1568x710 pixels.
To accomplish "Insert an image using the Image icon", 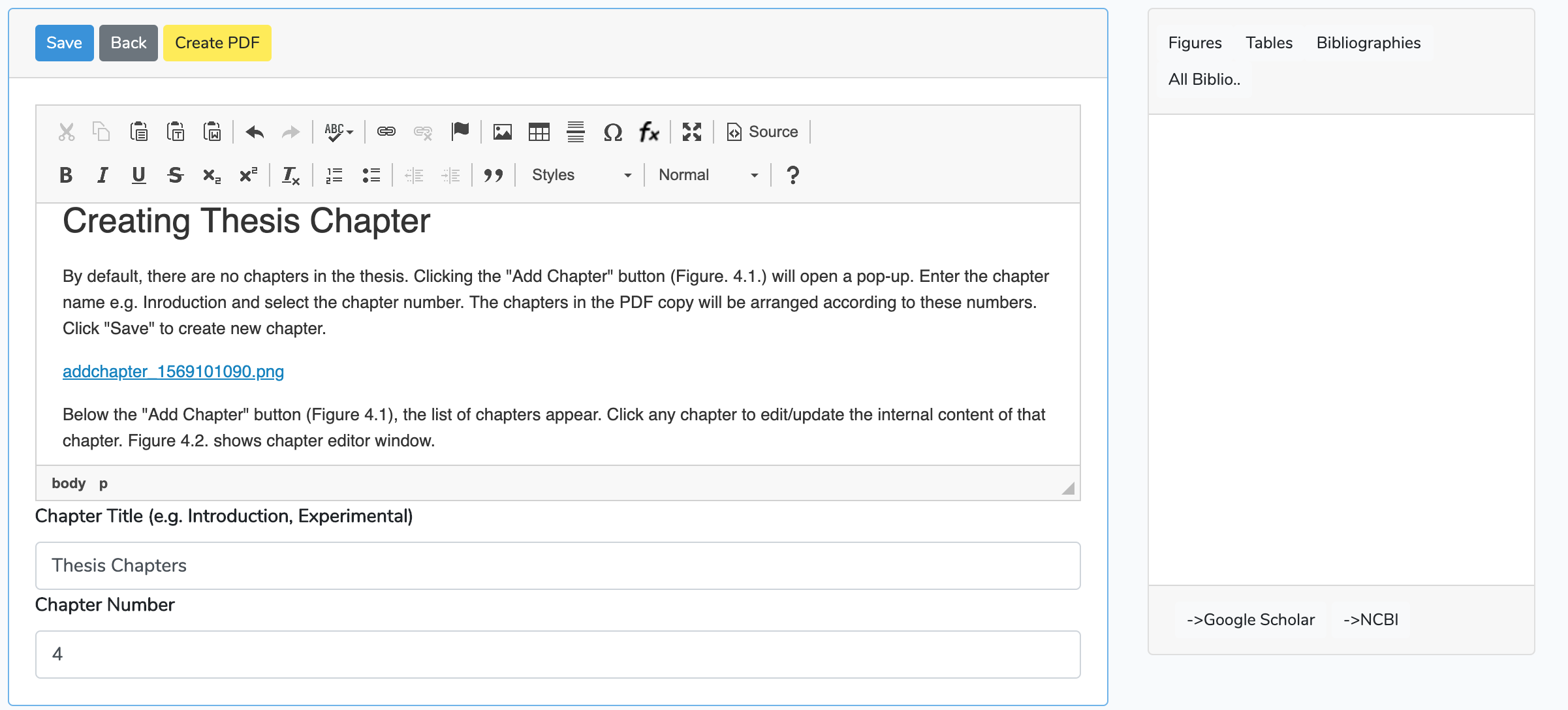I will pyautogui.click(x=502, y=132).
